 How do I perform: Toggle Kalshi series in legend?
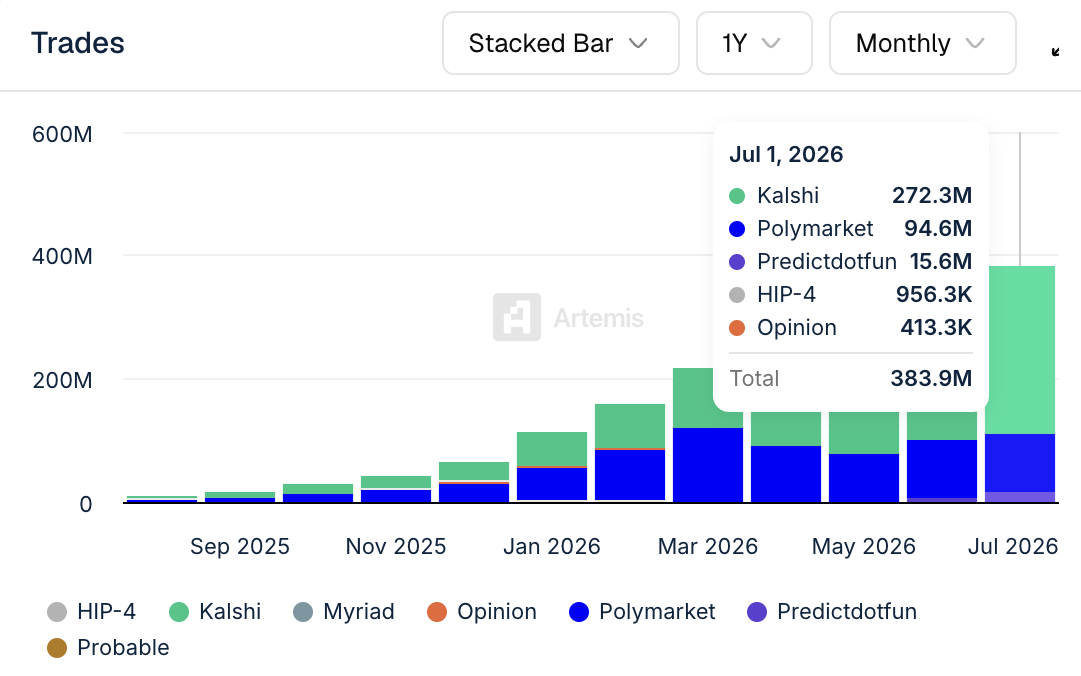[x=215, y=611]
